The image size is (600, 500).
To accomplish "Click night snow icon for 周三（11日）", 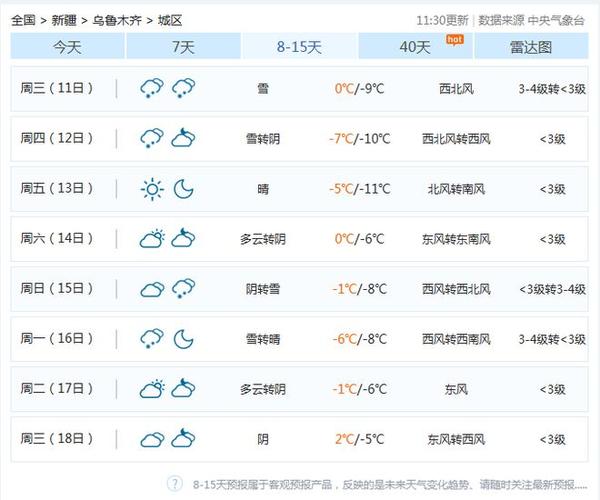I will pos(183,88).
